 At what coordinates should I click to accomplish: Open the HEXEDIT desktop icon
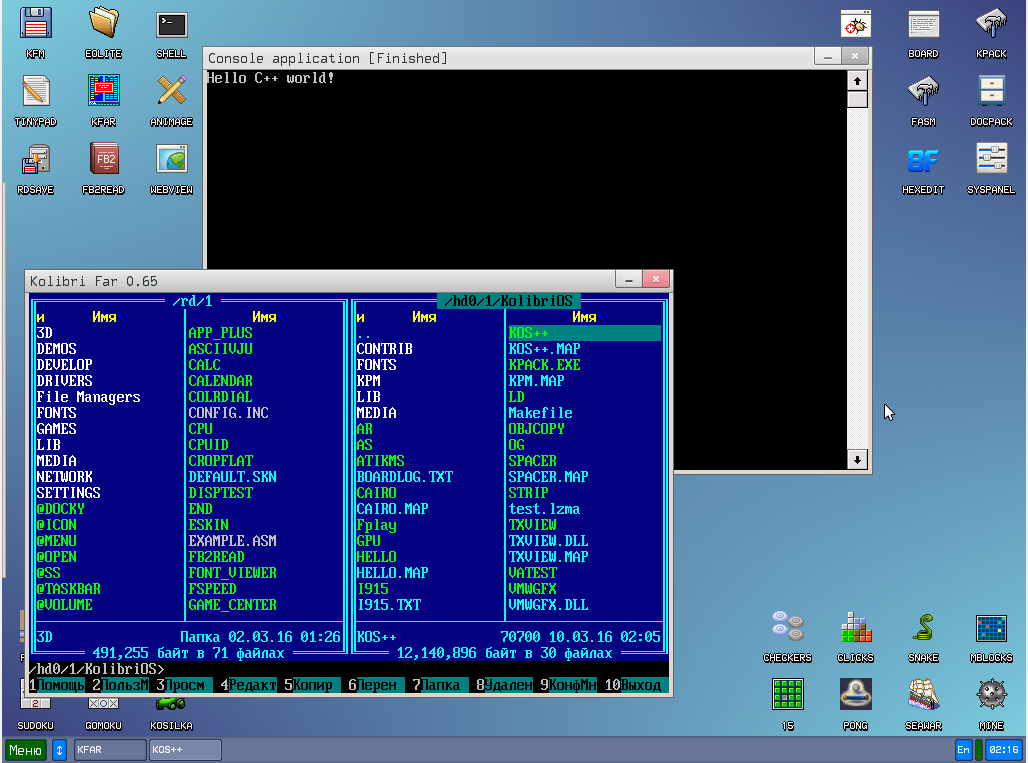(923, 161)
